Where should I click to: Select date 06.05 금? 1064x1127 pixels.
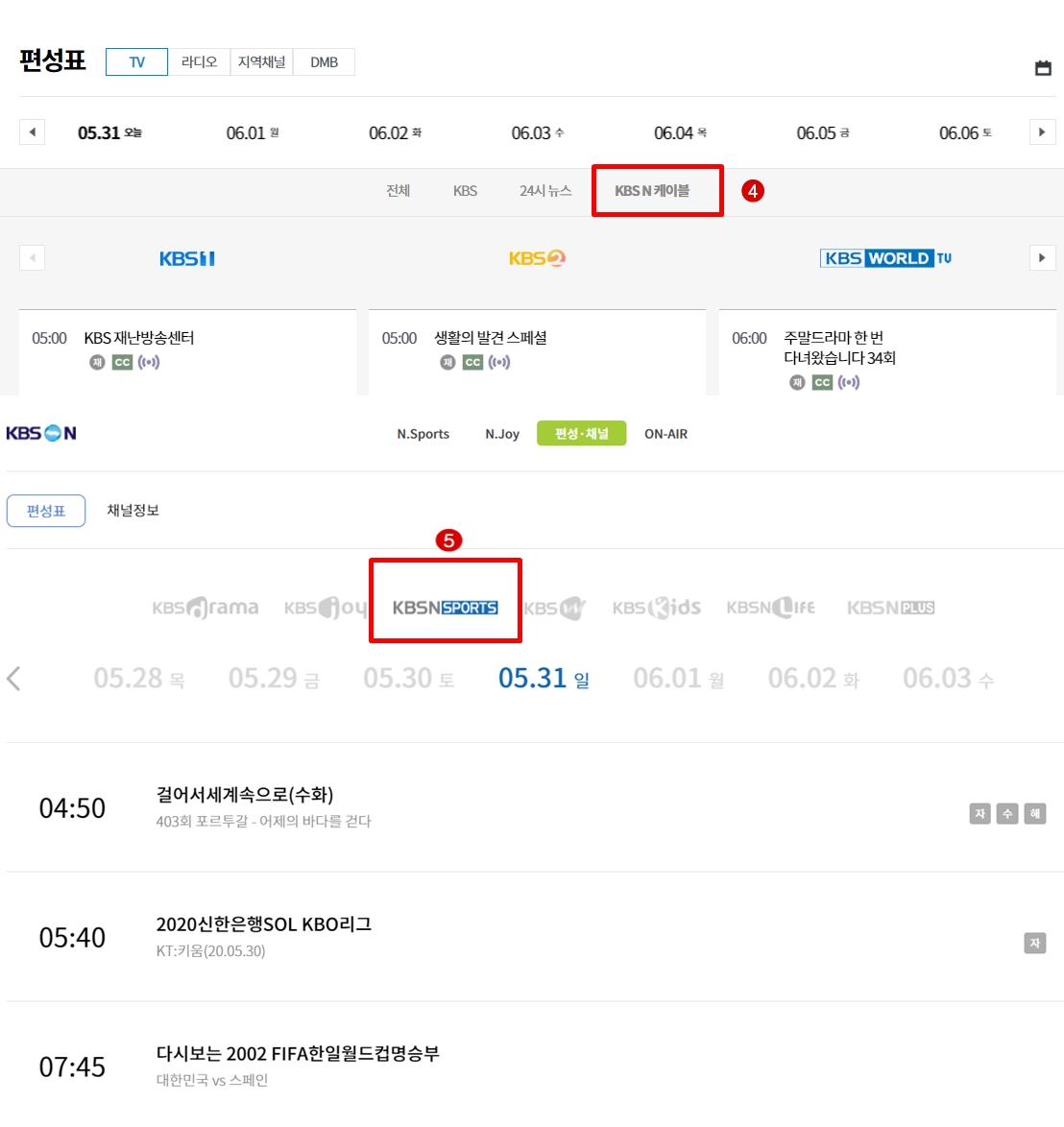pos(822,133)
